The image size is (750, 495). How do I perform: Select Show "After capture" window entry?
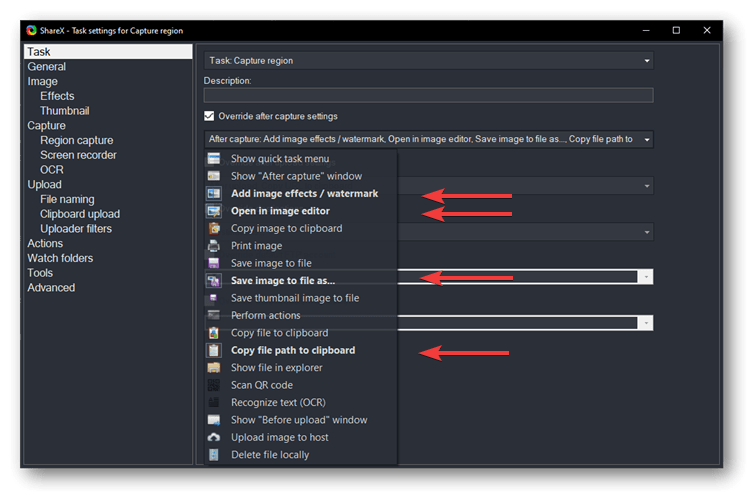click(301, 176)
